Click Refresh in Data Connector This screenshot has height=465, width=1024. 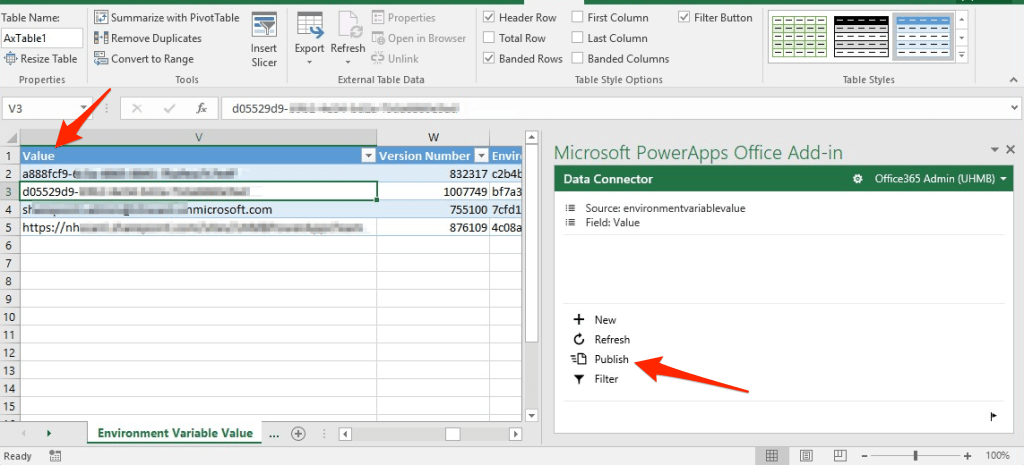coord(601,340)
